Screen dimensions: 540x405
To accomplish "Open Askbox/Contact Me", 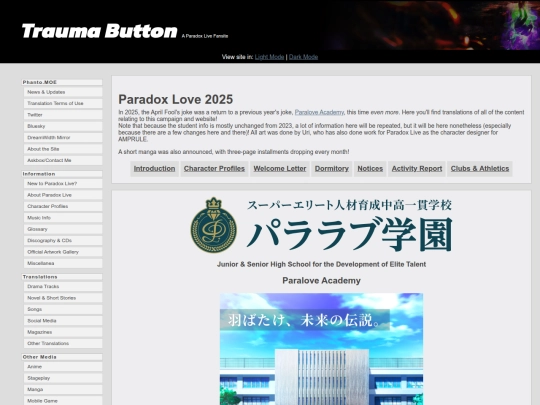I will (x=63, y=160).
